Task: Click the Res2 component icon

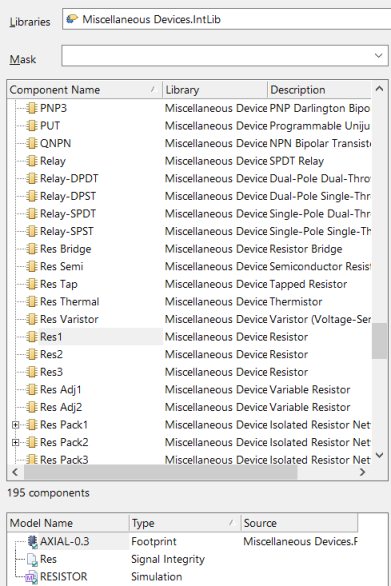Action: coord(32,354)
